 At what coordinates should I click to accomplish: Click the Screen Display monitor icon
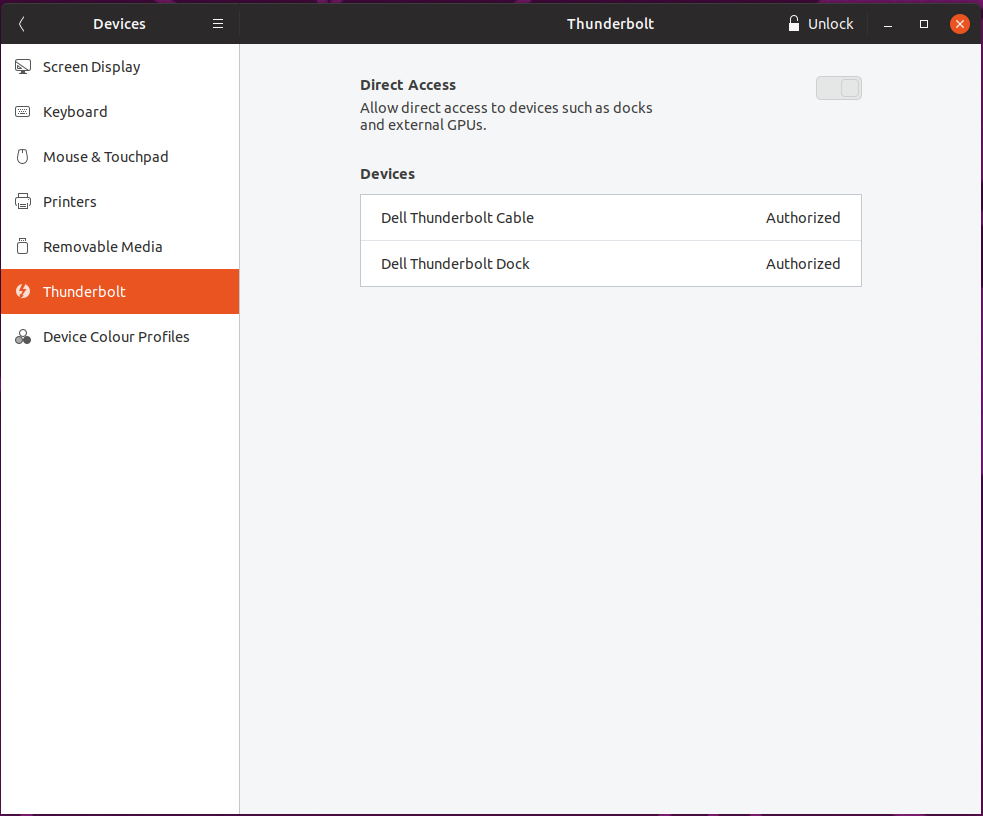[x=23, y=67]
